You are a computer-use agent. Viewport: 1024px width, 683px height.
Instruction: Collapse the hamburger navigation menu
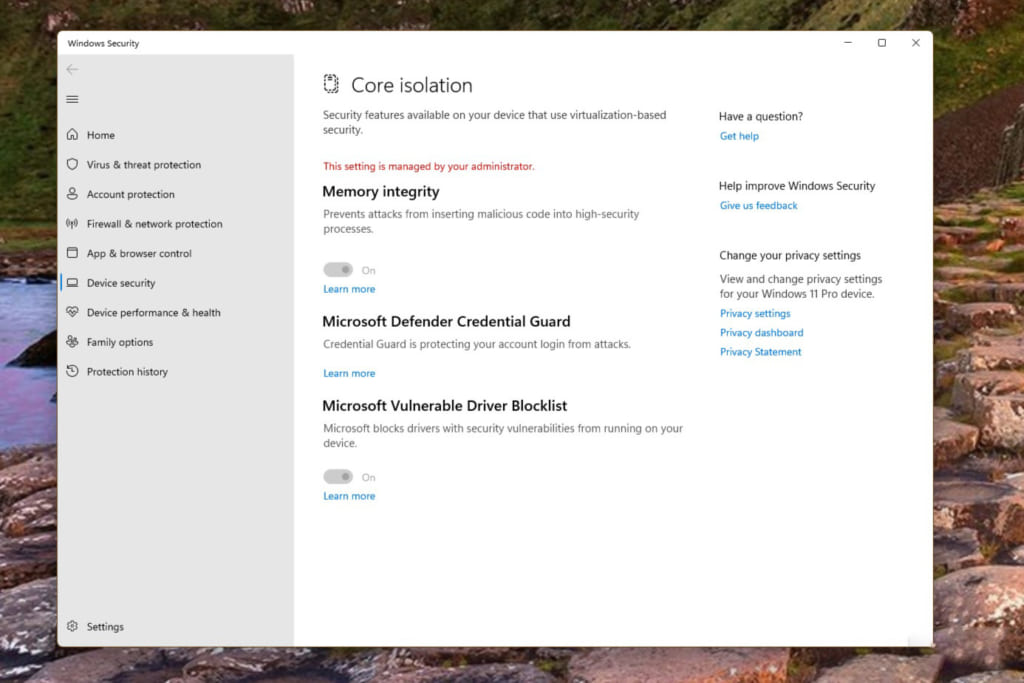click(x=72, y=99)
